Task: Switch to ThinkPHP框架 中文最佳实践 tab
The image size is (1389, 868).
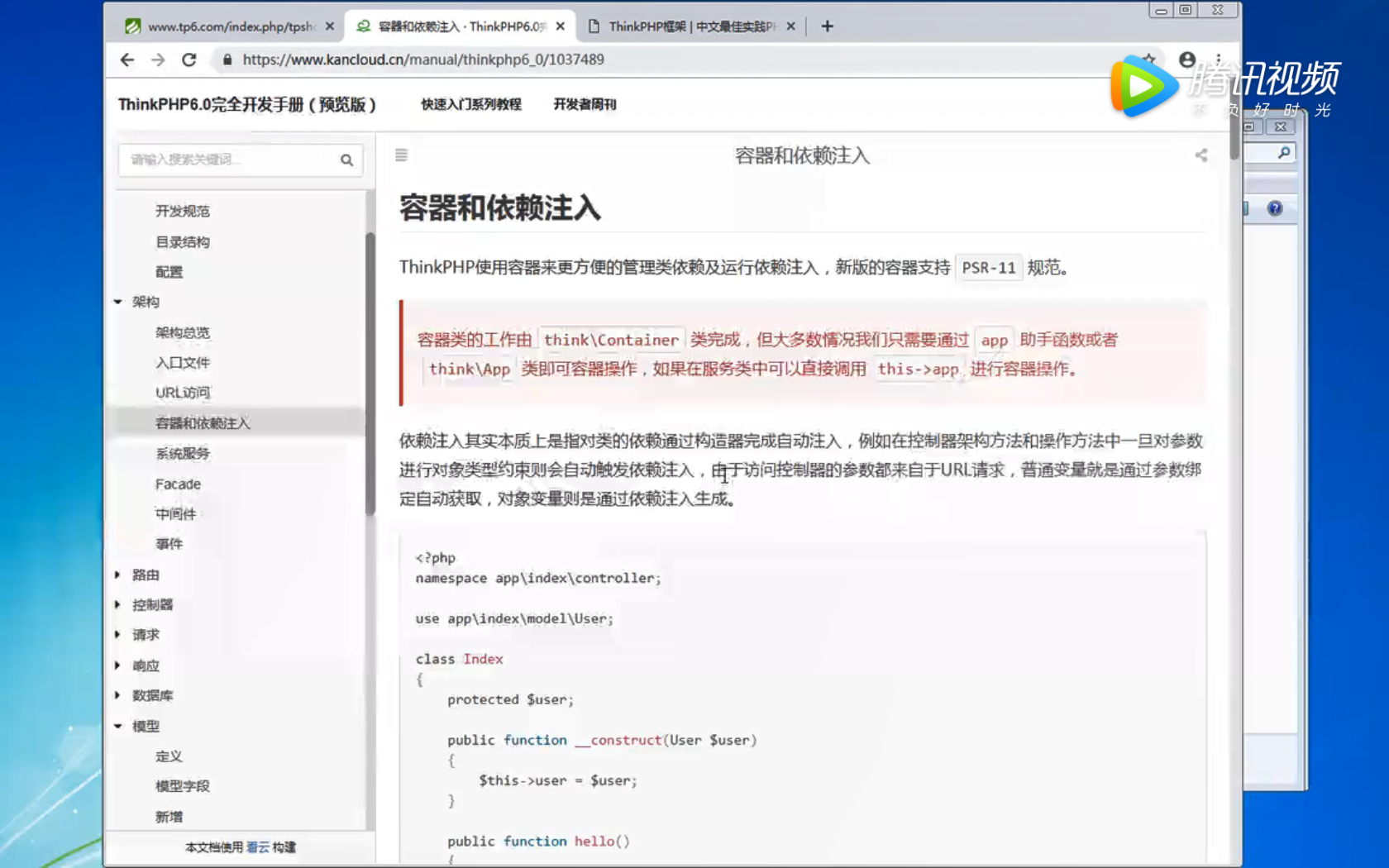Action: [x=693, y=26]
